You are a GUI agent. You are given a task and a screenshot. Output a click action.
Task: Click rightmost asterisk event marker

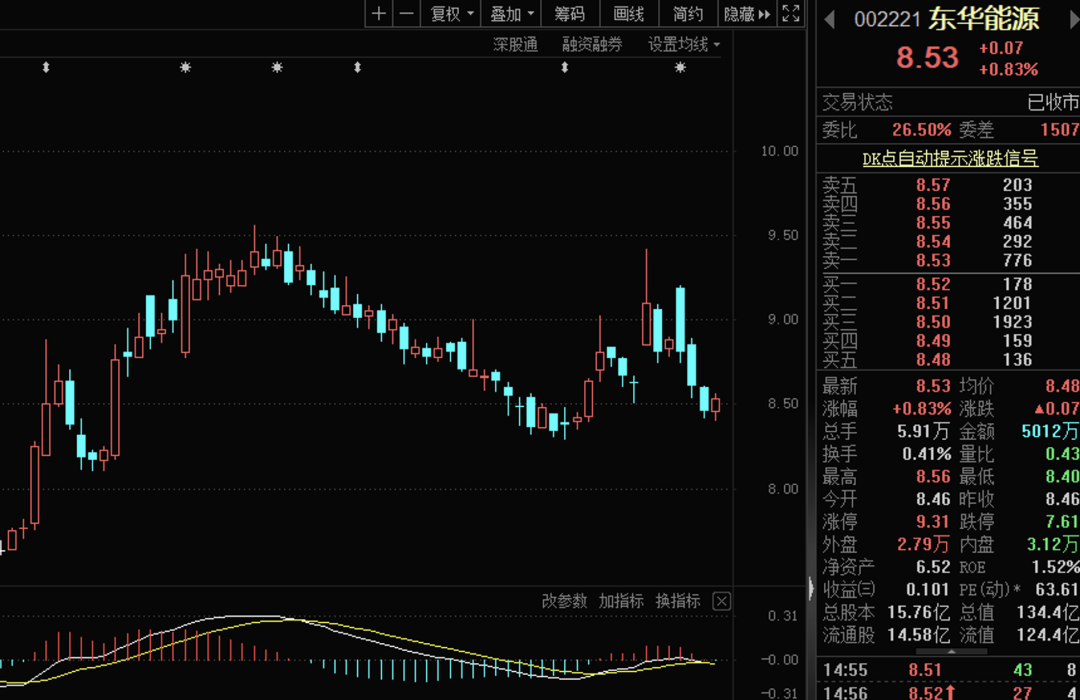681,68
